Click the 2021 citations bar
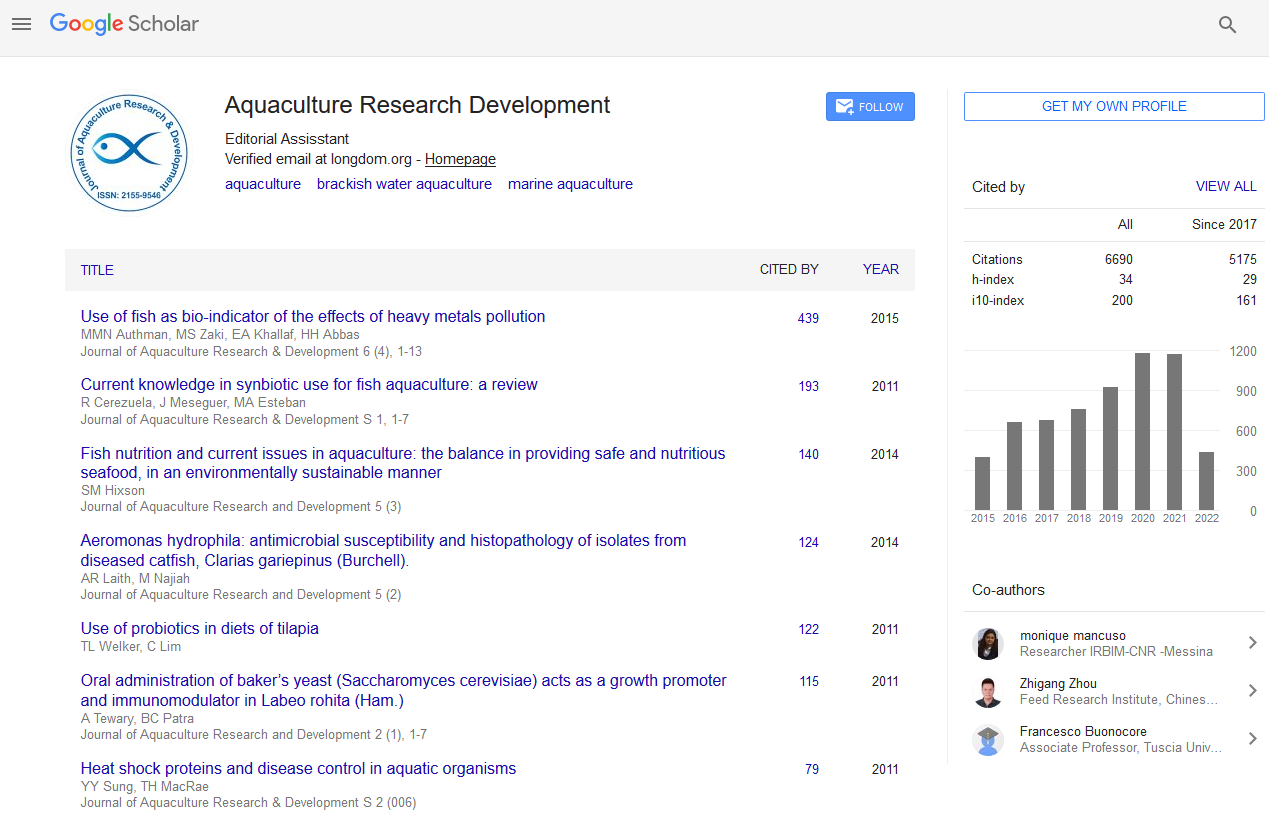This screenshot has width=1269, height=820. pos(1174,432)
